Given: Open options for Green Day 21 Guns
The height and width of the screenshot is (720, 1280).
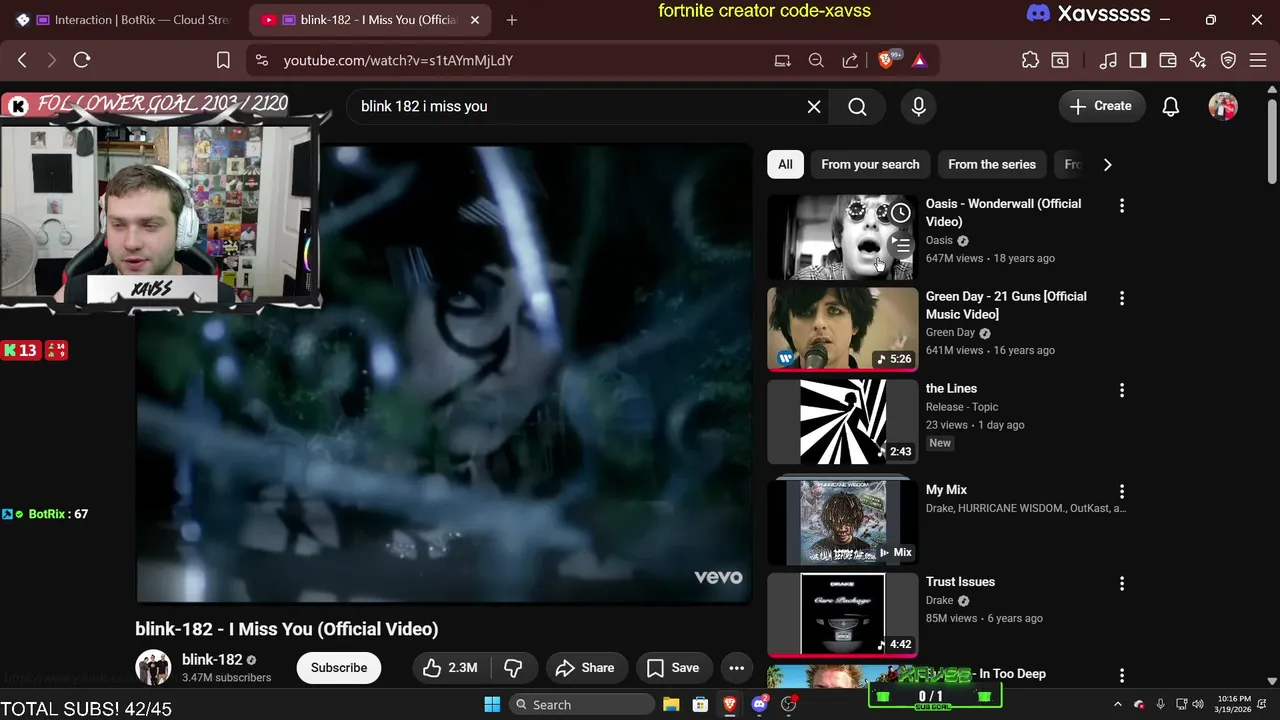Looking at the screenshot, I should click(1122, 298).
